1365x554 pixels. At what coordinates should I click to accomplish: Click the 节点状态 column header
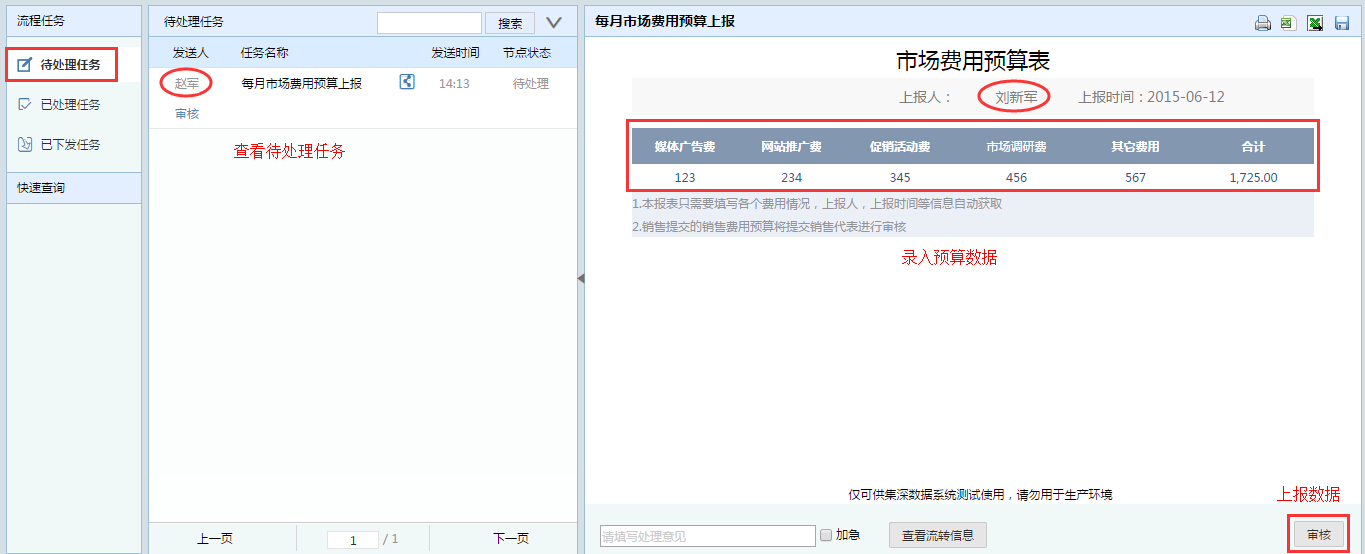(527, 52)
